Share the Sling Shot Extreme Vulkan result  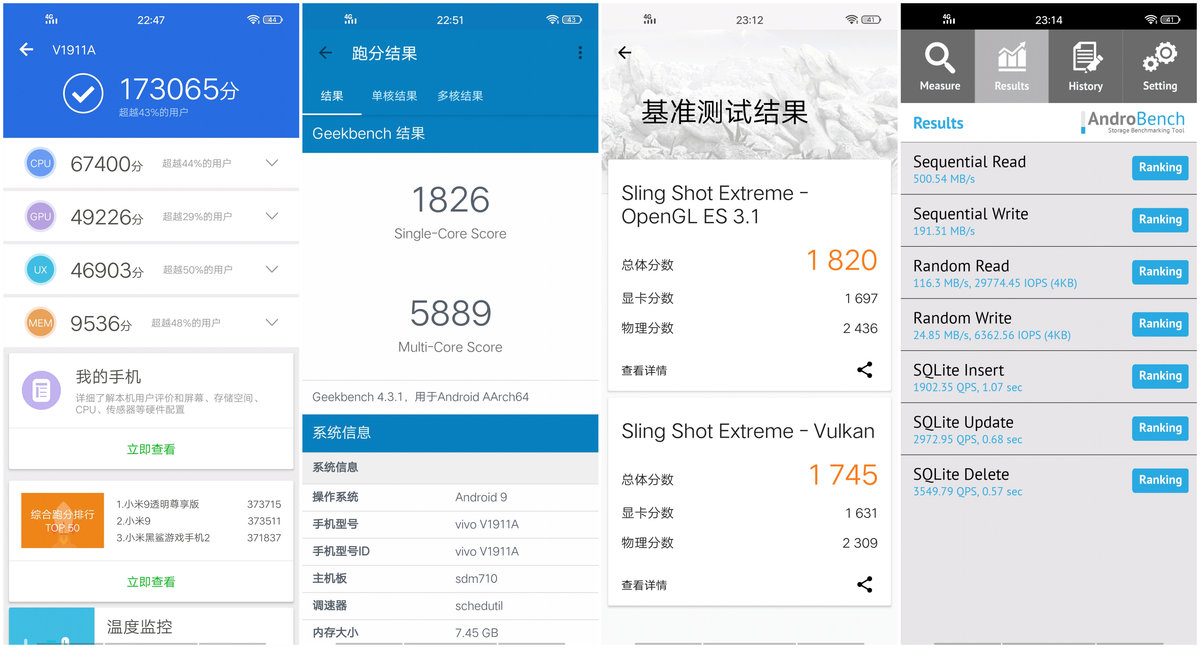(x=864, y=584)
